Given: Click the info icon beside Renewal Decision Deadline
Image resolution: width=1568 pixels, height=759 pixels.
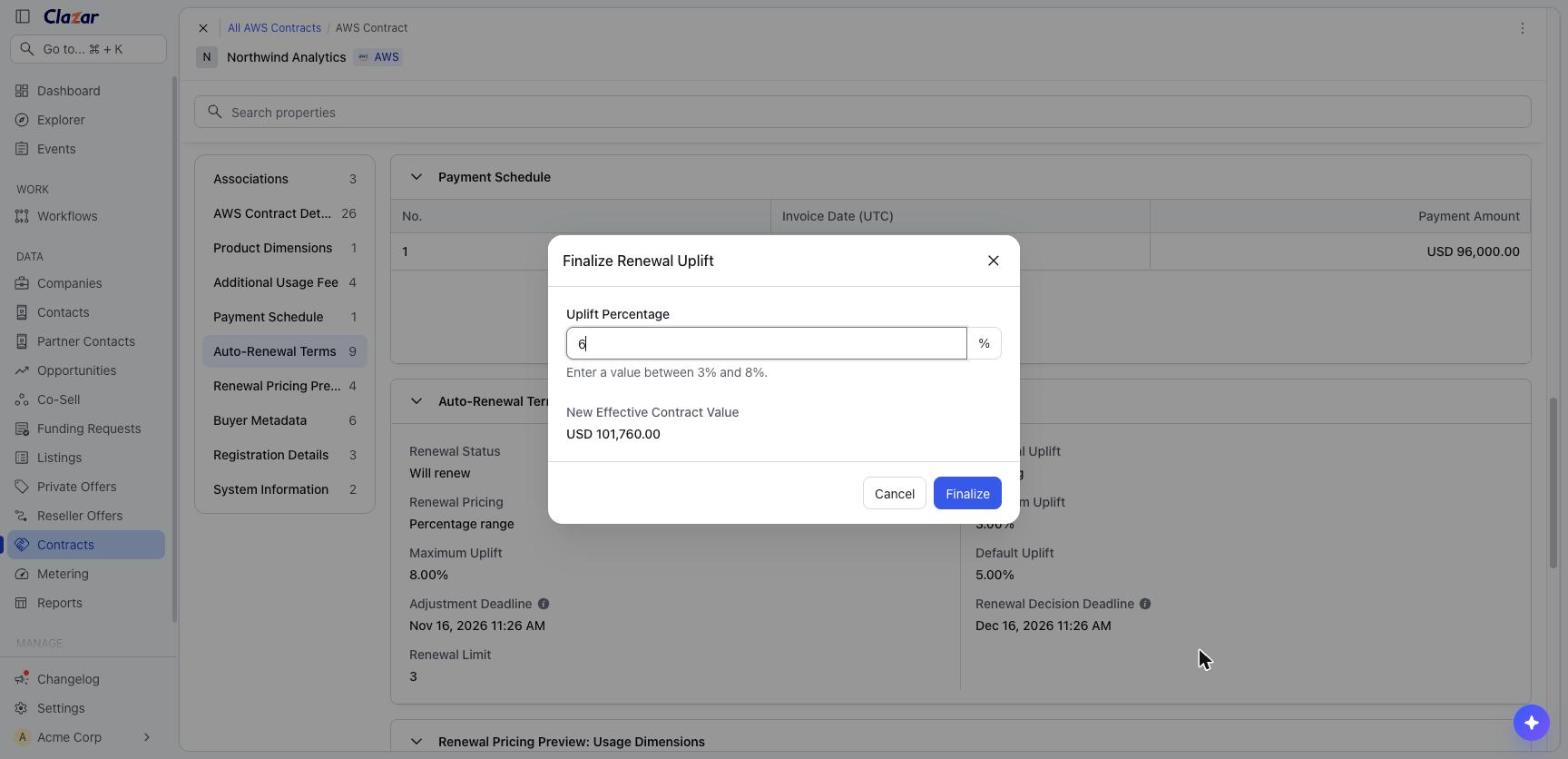Looking at the screenshot, I should (x=1145, y=604).
